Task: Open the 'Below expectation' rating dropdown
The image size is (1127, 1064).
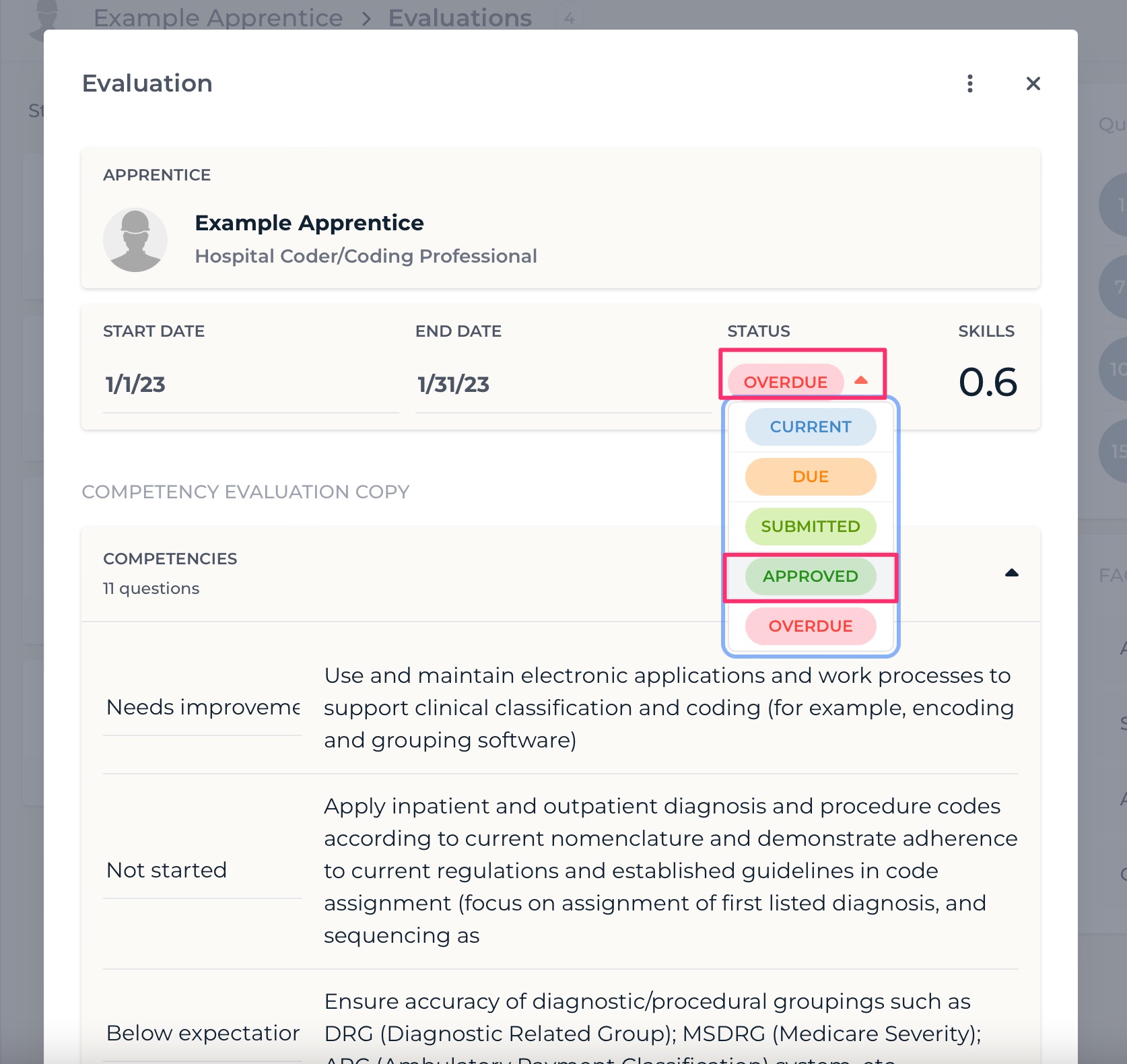Action: coord(203,1033)
